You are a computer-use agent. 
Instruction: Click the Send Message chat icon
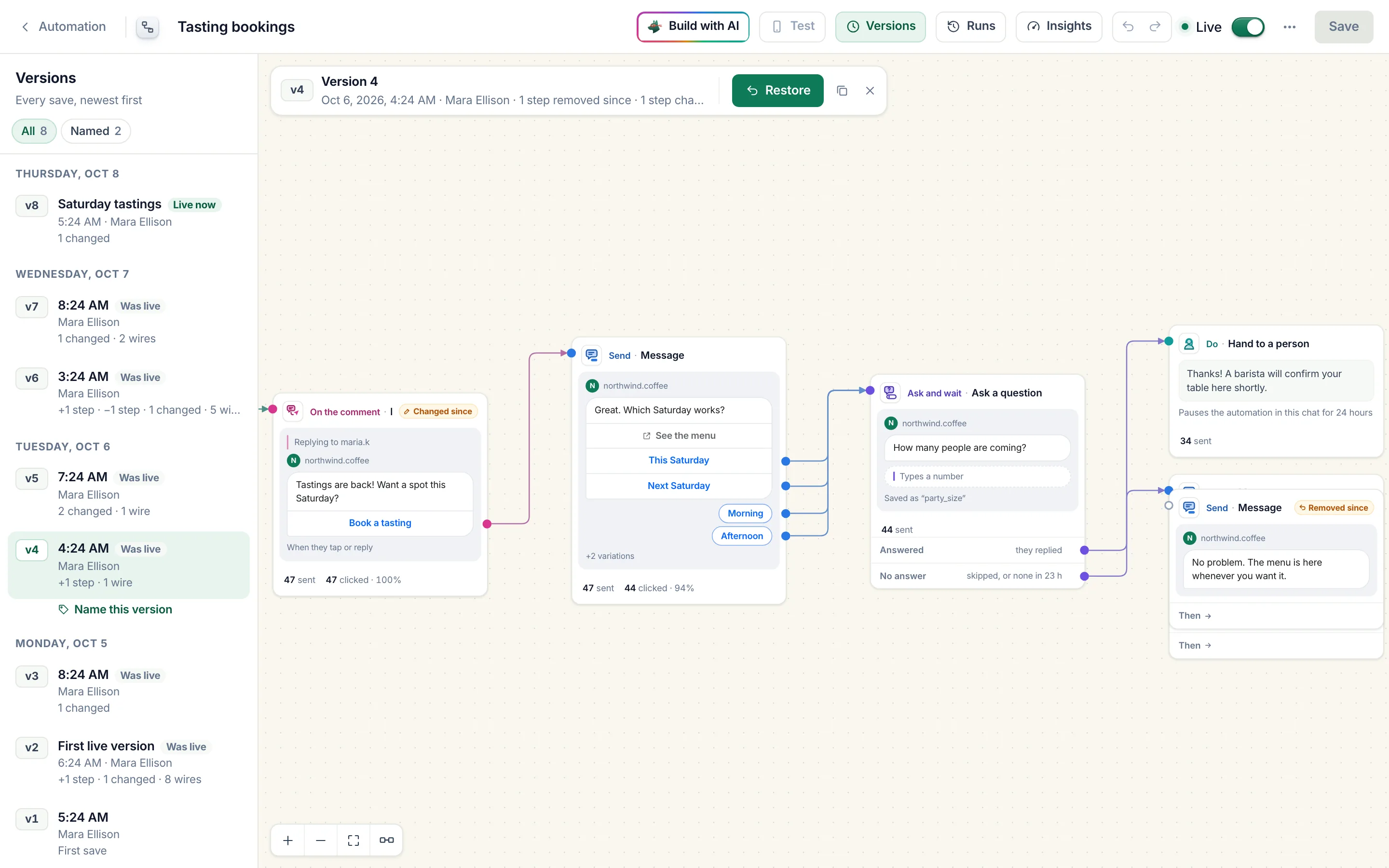click(x=592, y=355)
